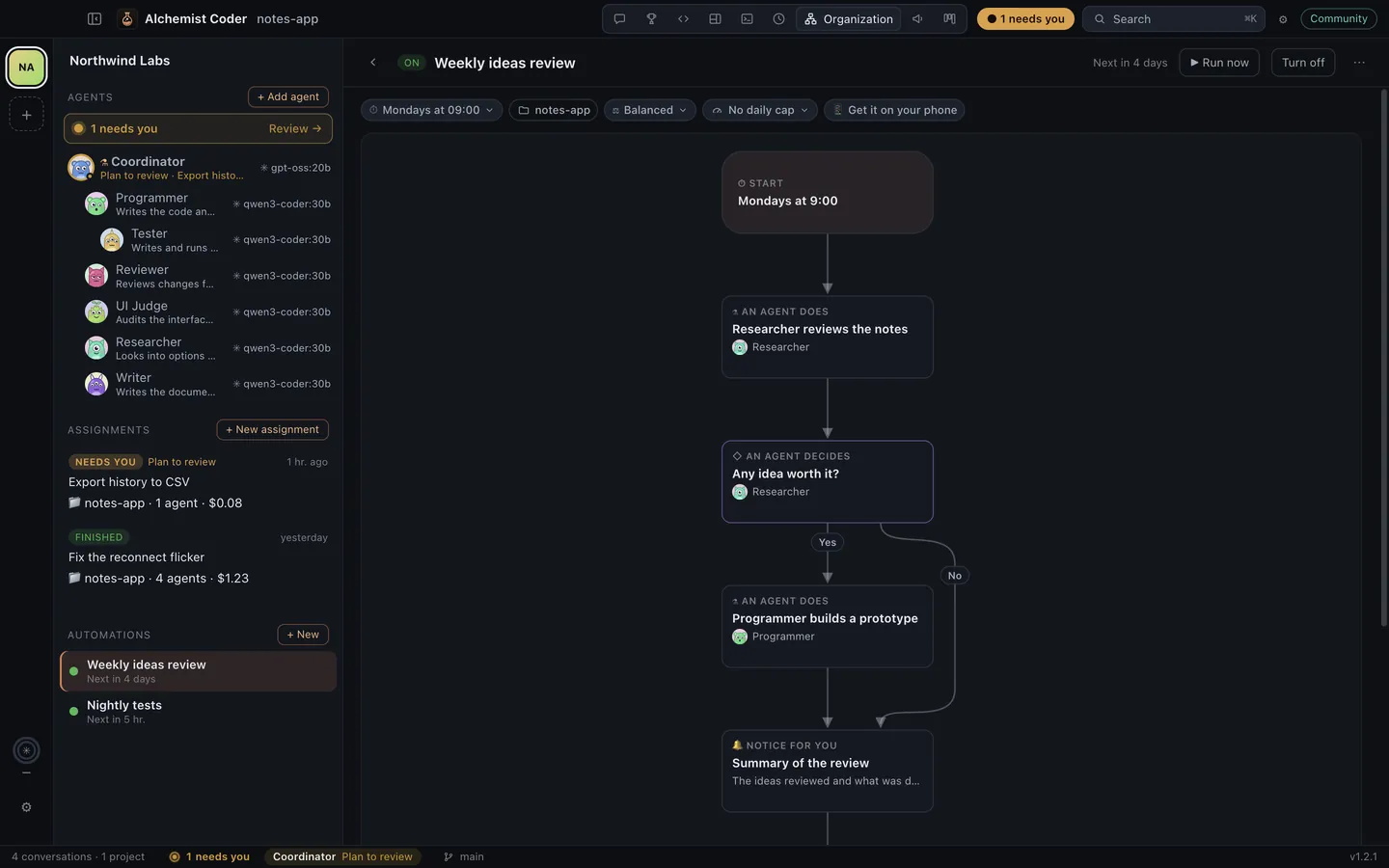The image size is (1389, 868).
Task: Click Run now button
Action: coord(1219,63)
